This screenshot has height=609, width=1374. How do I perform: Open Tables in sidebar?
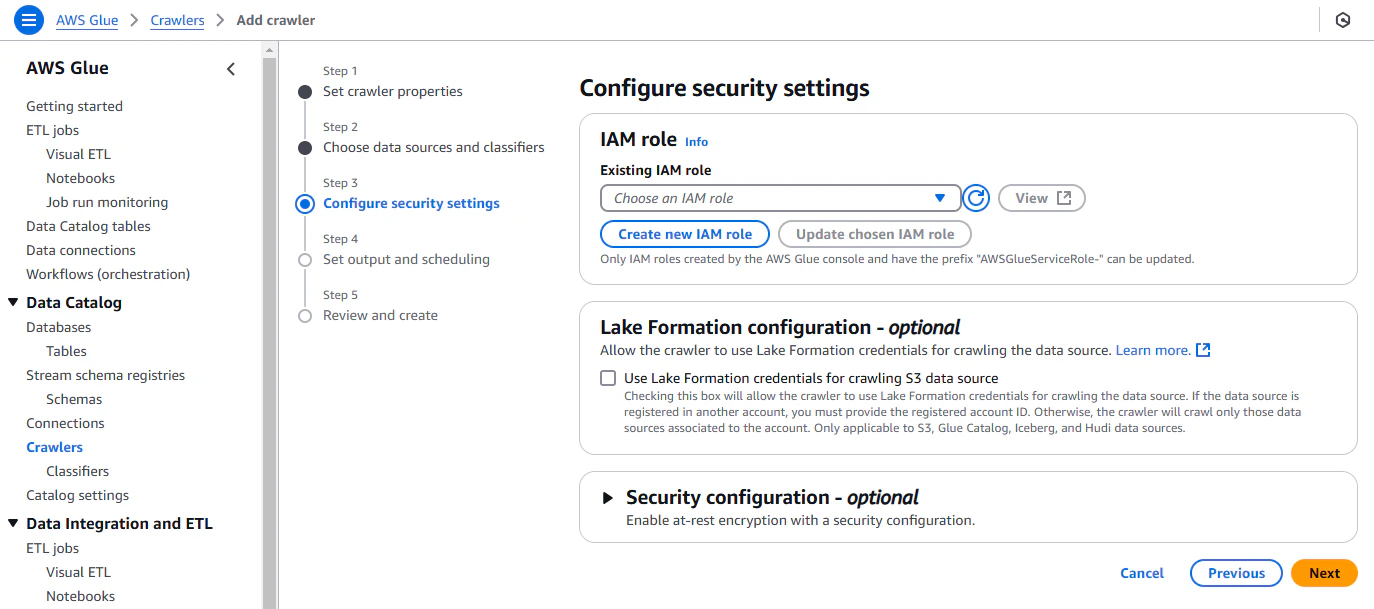[66, 351]
